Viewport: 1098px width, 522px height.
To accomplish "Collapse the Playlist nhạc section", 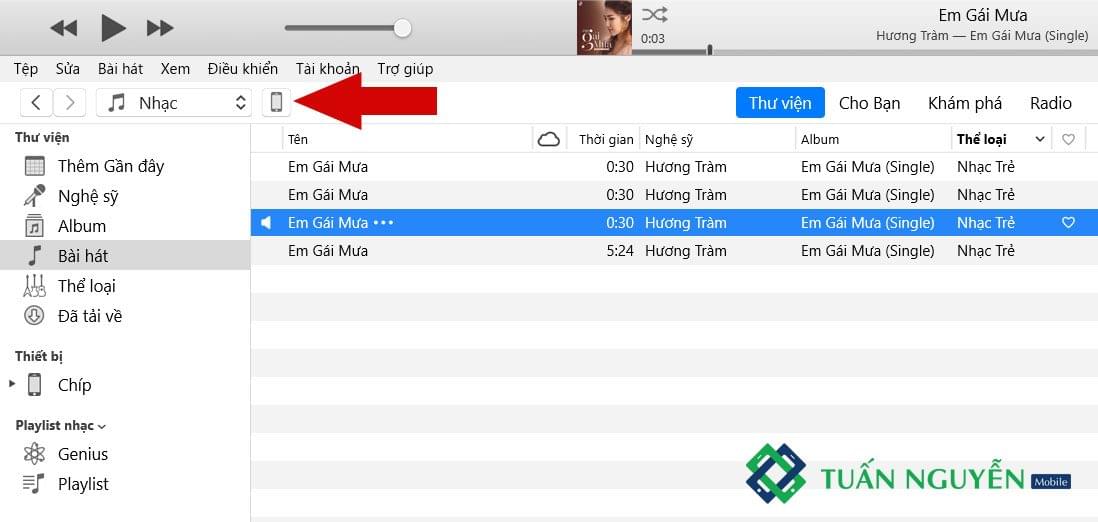I will coord(102,426).
